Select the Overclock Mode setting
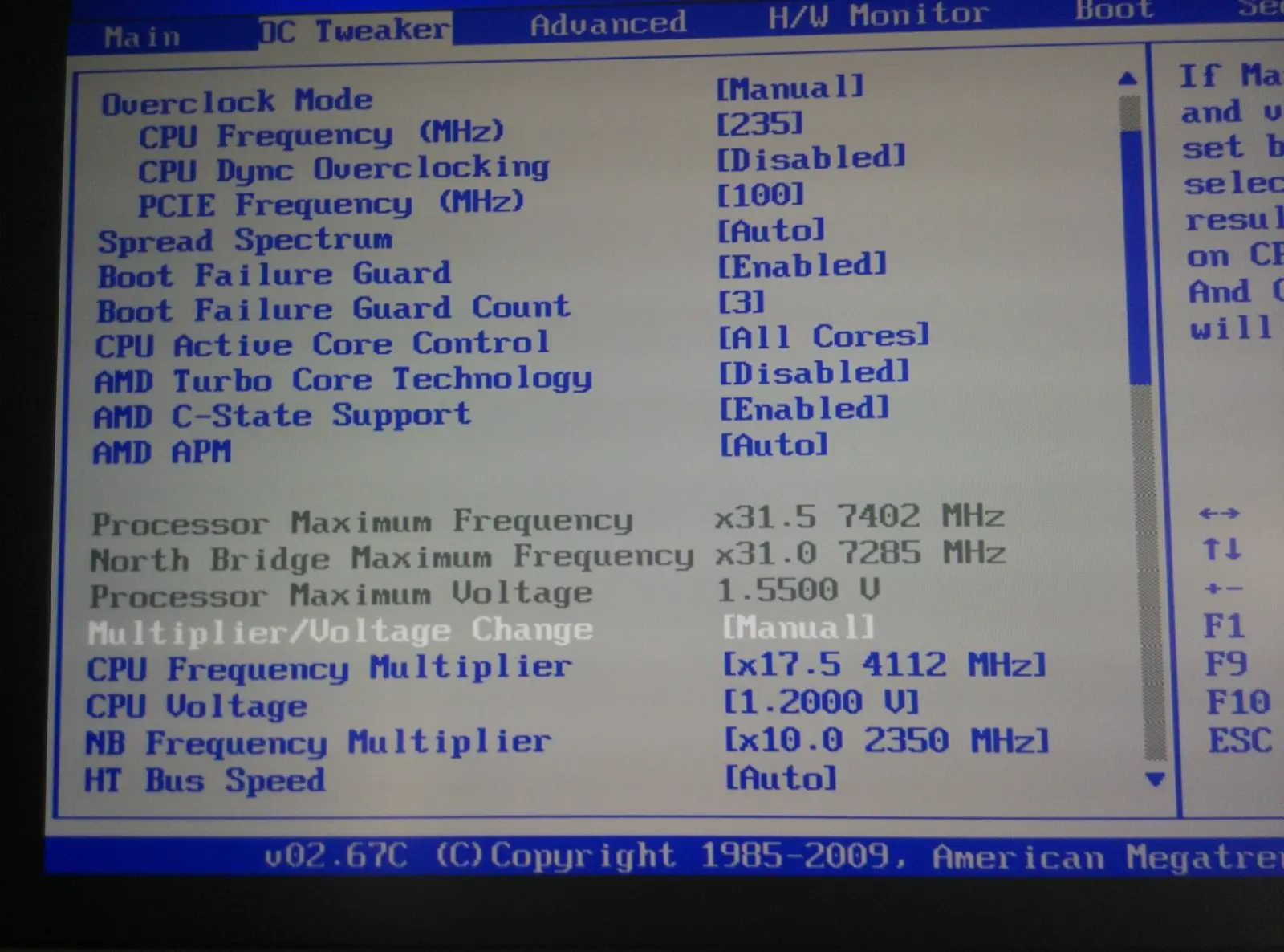Image resolution: width=1284 pixels, height=952 pixels. 237,101
